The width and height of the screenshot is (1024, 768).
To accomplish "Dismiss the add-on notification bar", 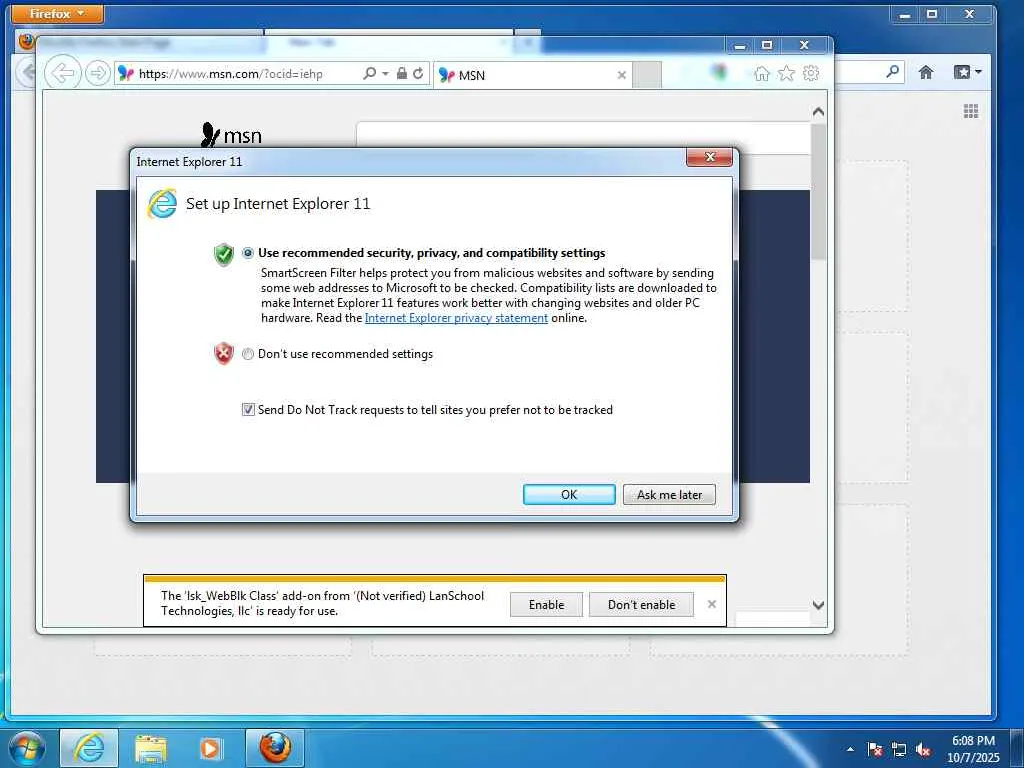I will click(712, 604).
